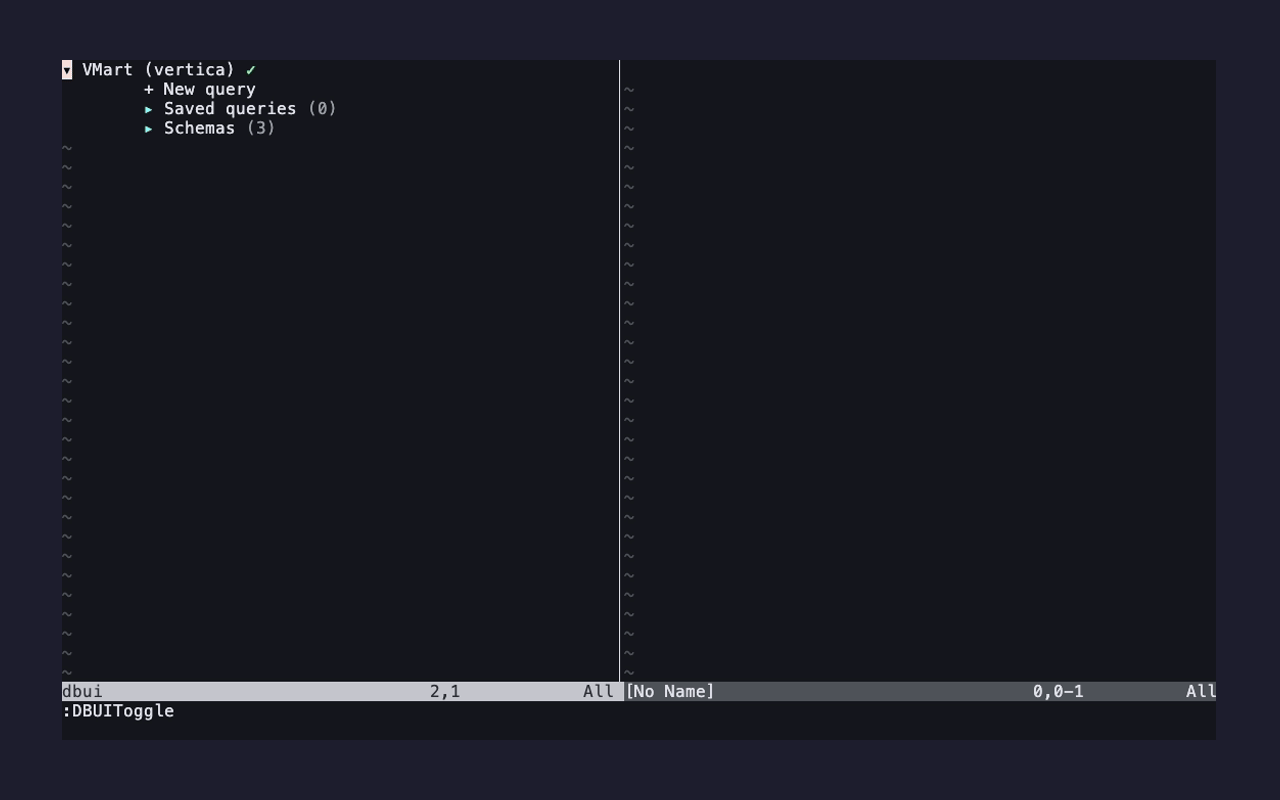Click the All indicator in dbui status line
The width and height of the screenshot is (1280, 800).
(x=598, y=691)
